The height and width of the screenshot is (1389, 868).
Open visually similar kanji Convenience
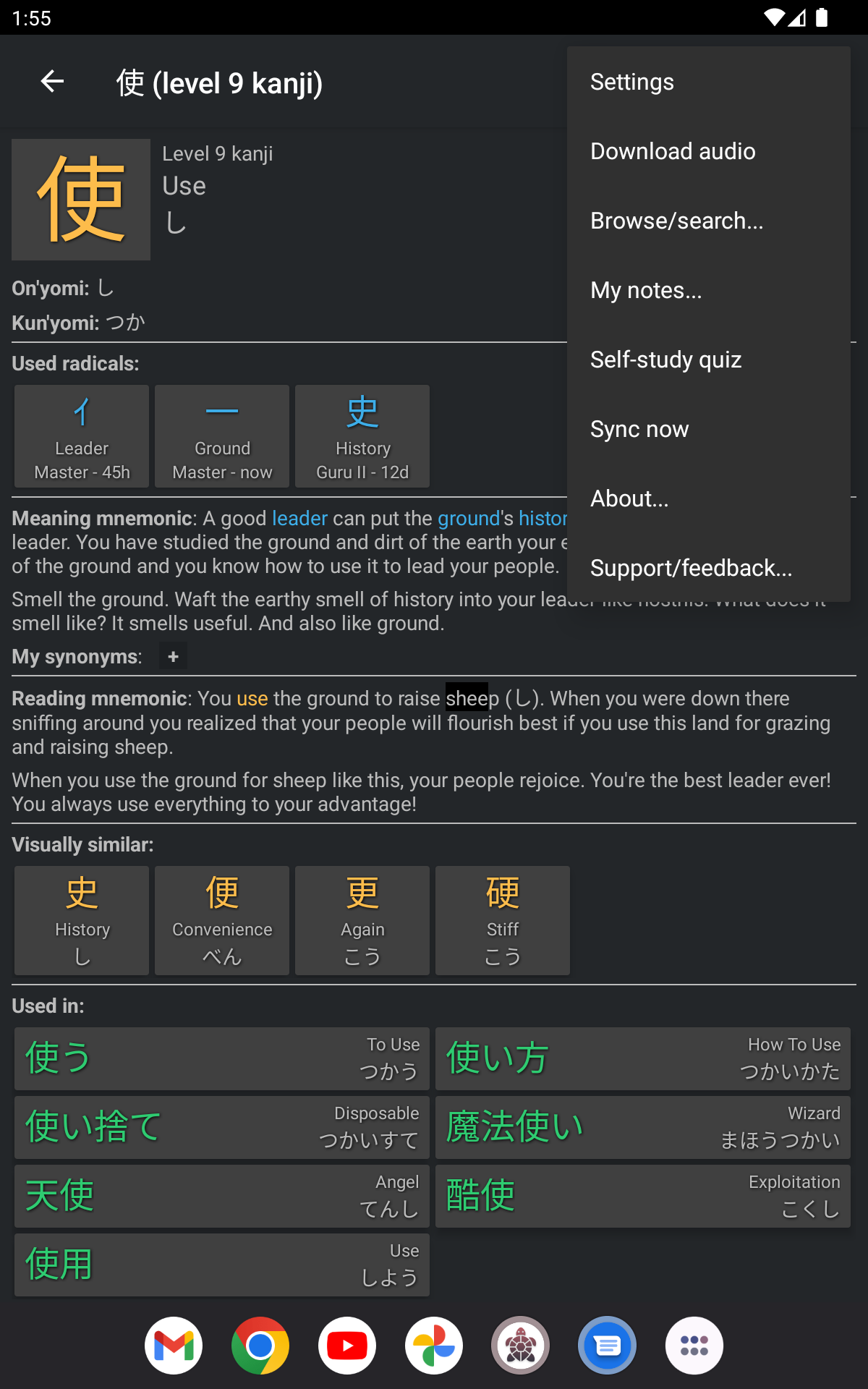(222, 920)
